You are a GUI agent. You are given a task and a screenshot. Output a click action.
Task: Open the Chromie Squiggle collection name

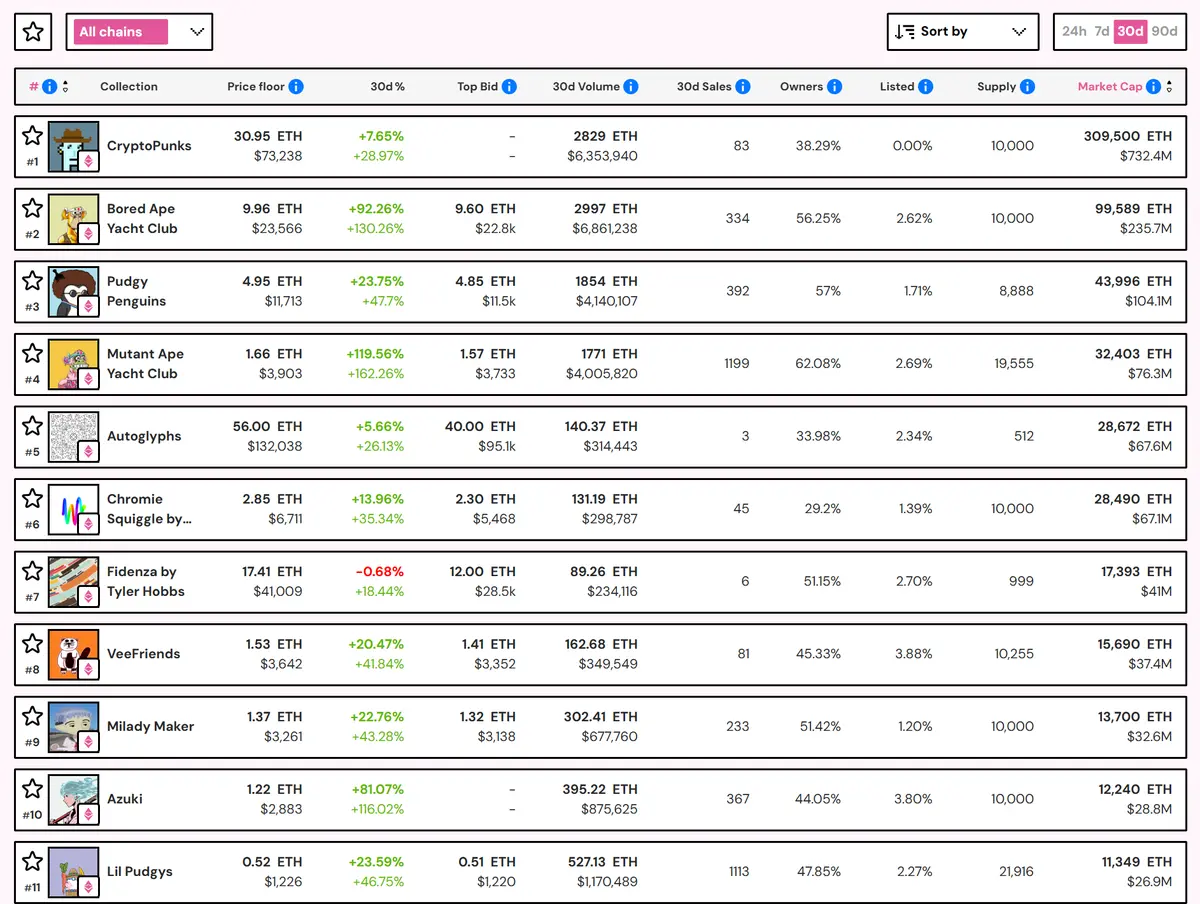click(x=149, y=509)
